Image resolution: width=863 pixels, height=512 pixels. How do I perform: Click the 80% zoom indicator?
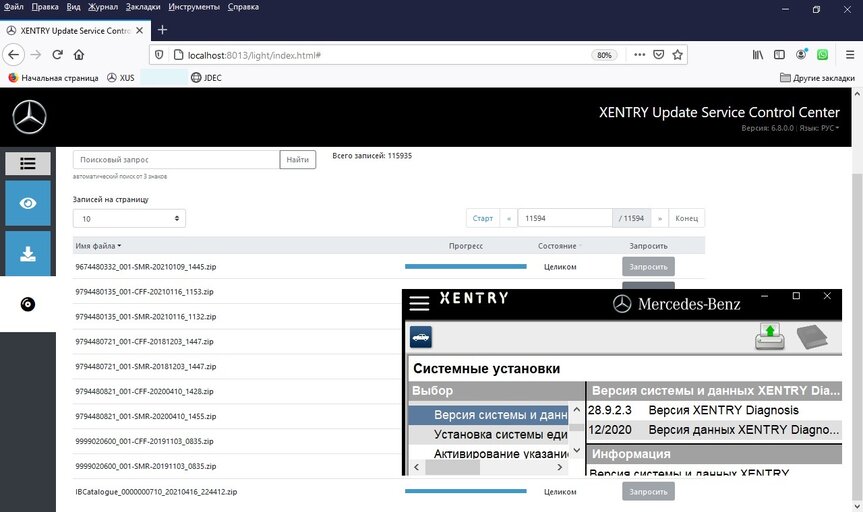point(604,55)
